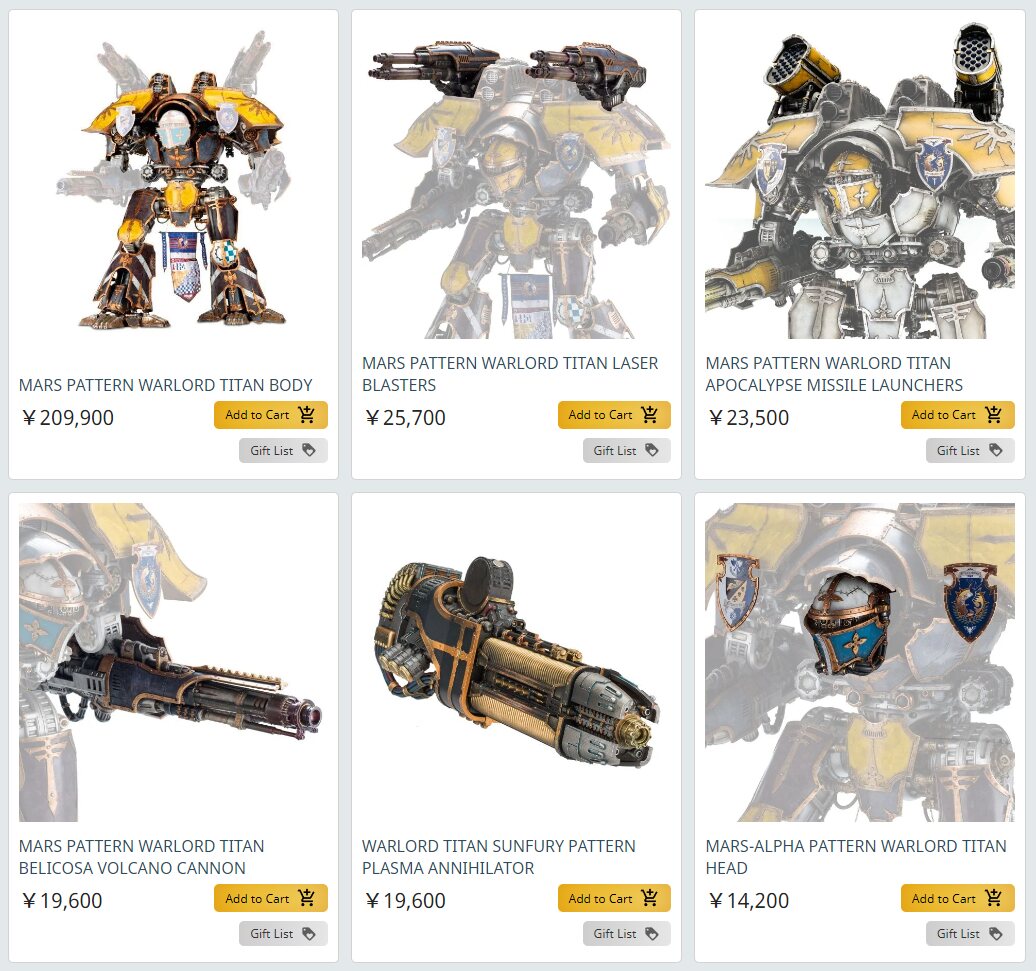View Warlord Titan Body product image
Image resolution: width=1036 pixels, height=971 pixels.
[173, 180]
